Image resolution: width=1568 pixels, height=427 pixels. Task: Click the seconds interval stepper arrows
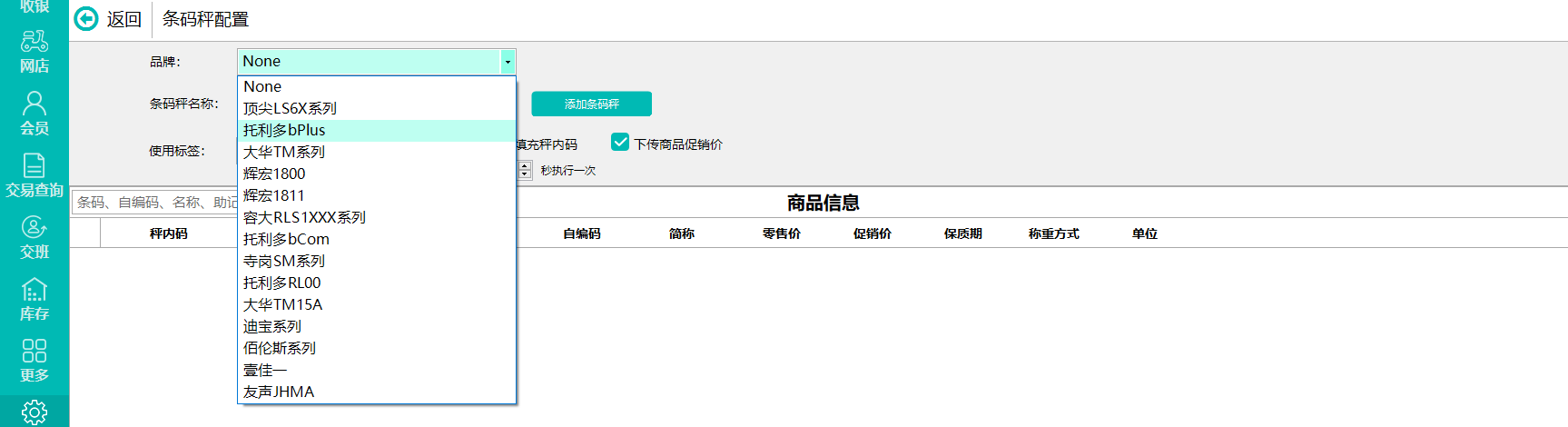[x=525, y=170]
